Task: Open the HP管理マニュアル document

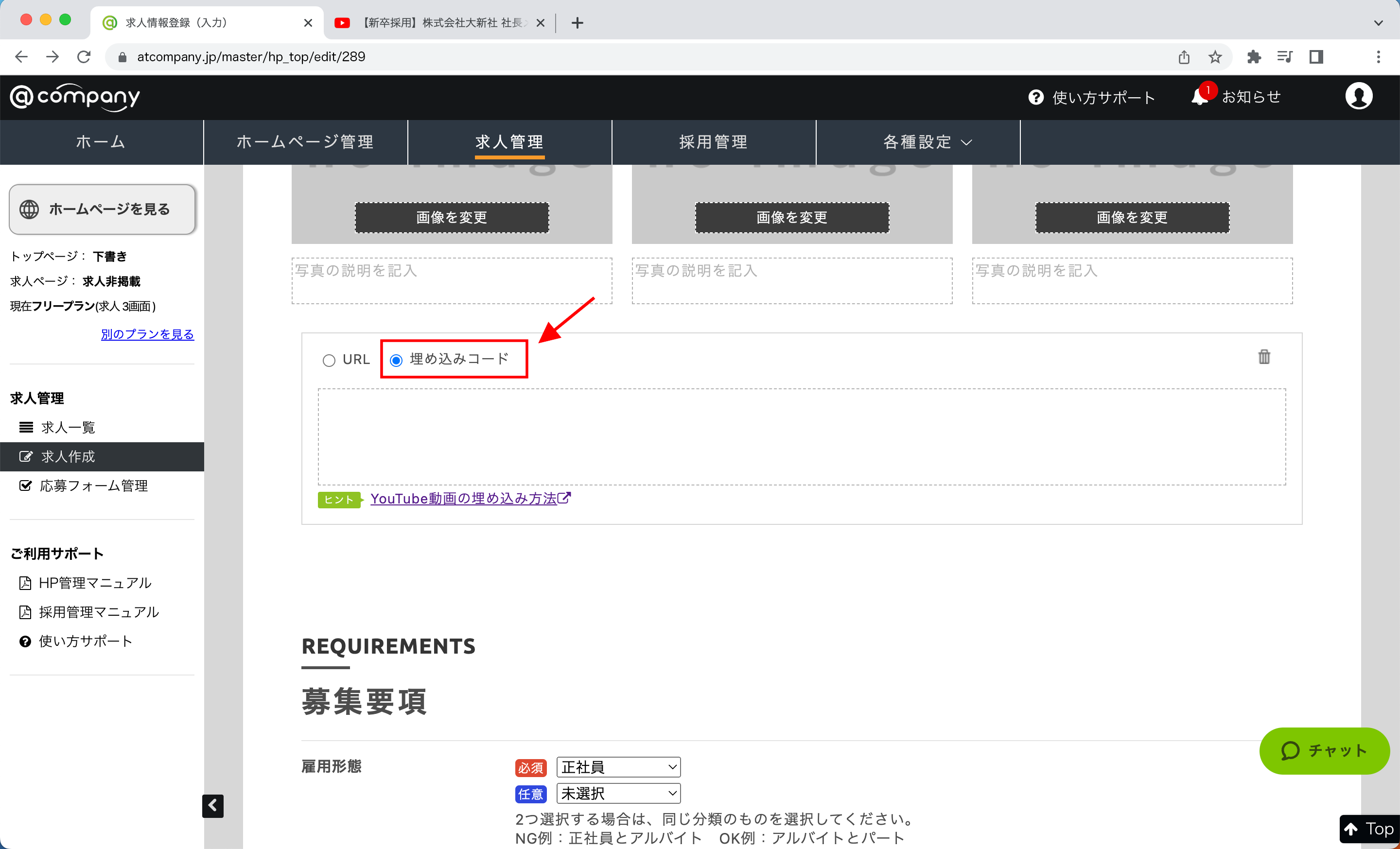Action: coord(95,583)
